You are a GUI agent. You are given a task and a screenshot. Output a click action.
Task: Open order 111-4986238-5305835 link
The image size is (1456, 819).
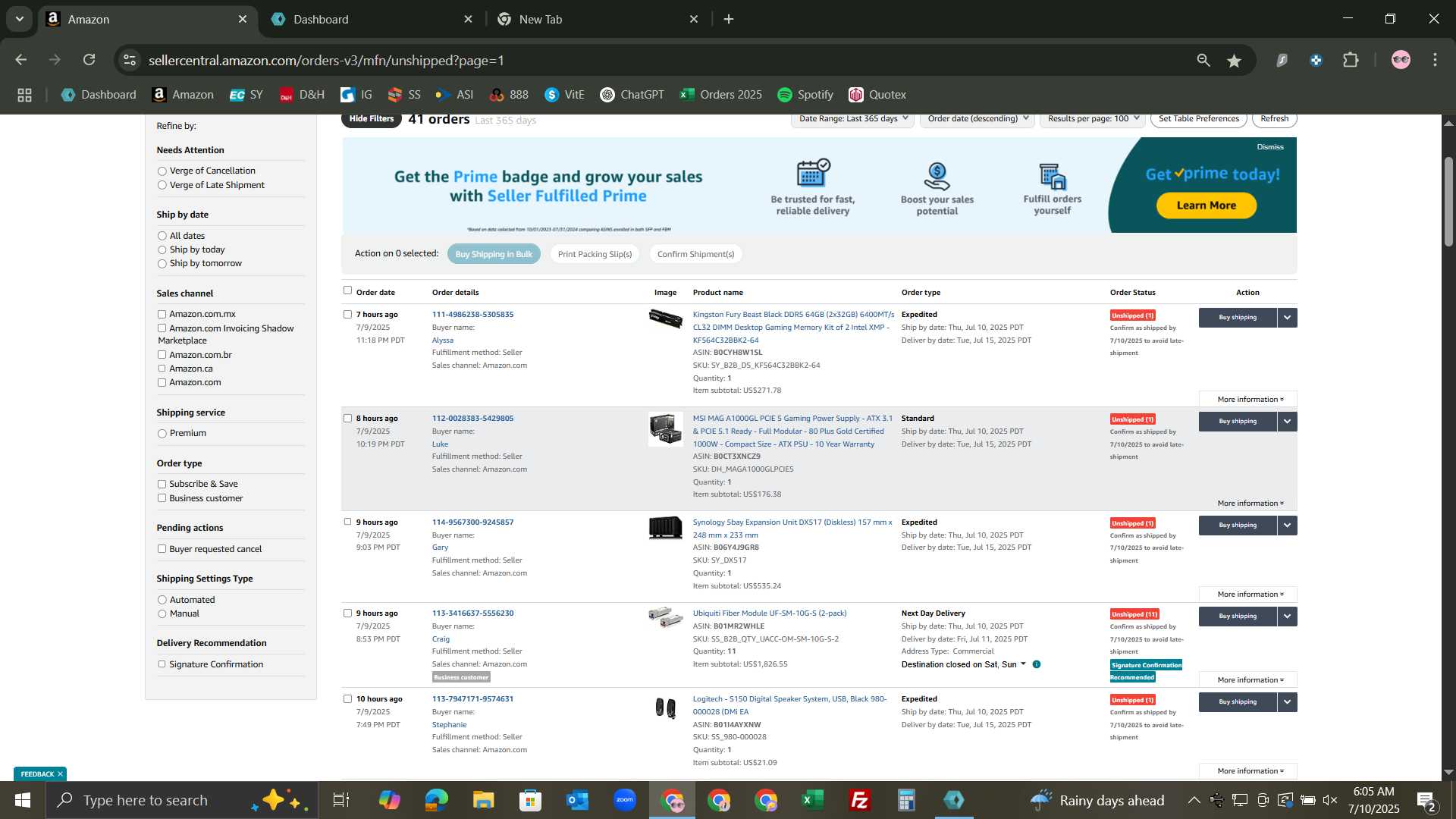coord(472,315)
